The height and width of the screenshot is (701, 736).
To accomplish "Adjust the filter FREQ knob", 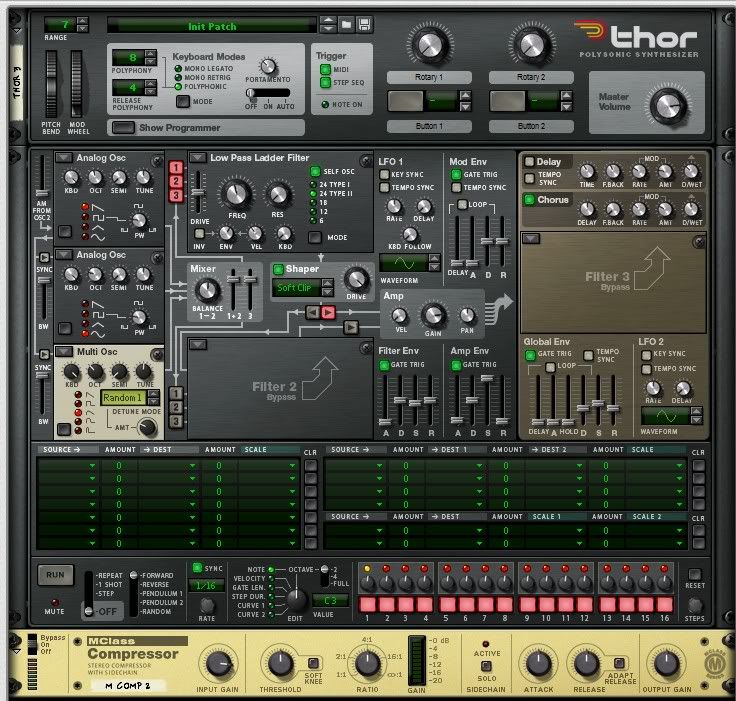I will [x=236, y=193].
